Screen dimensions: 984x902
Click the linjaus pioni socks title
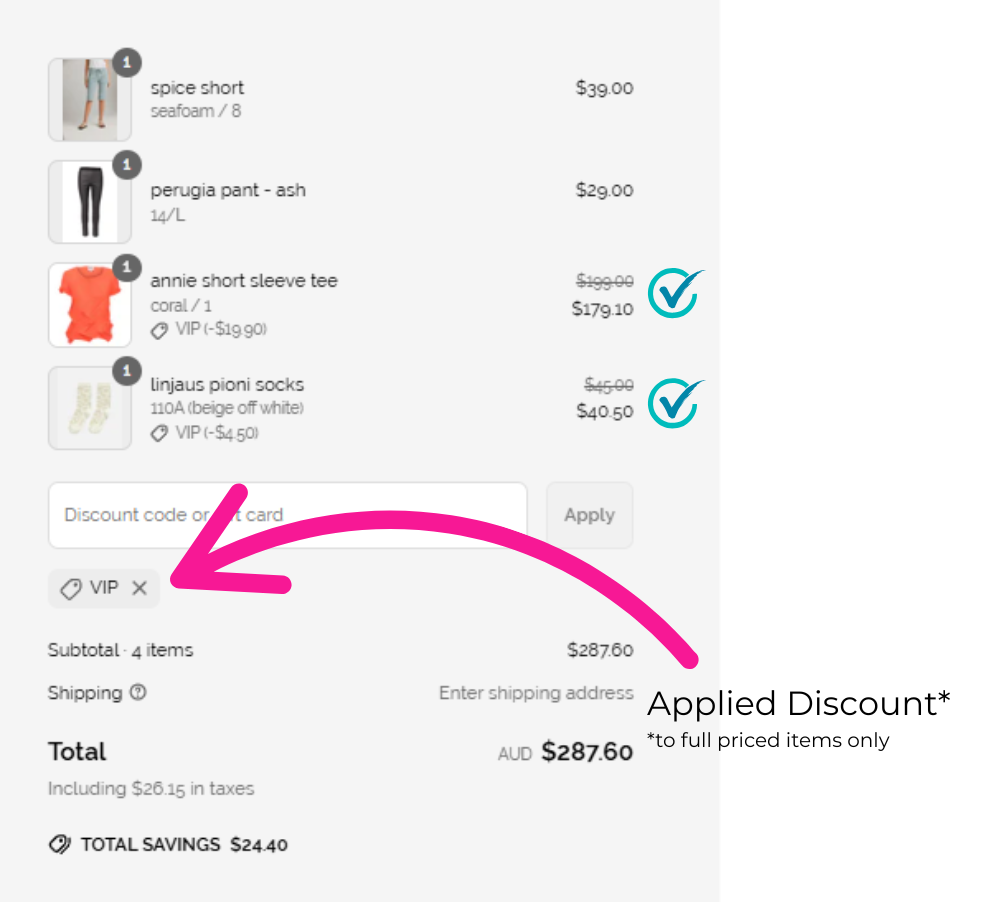[227, 384]
